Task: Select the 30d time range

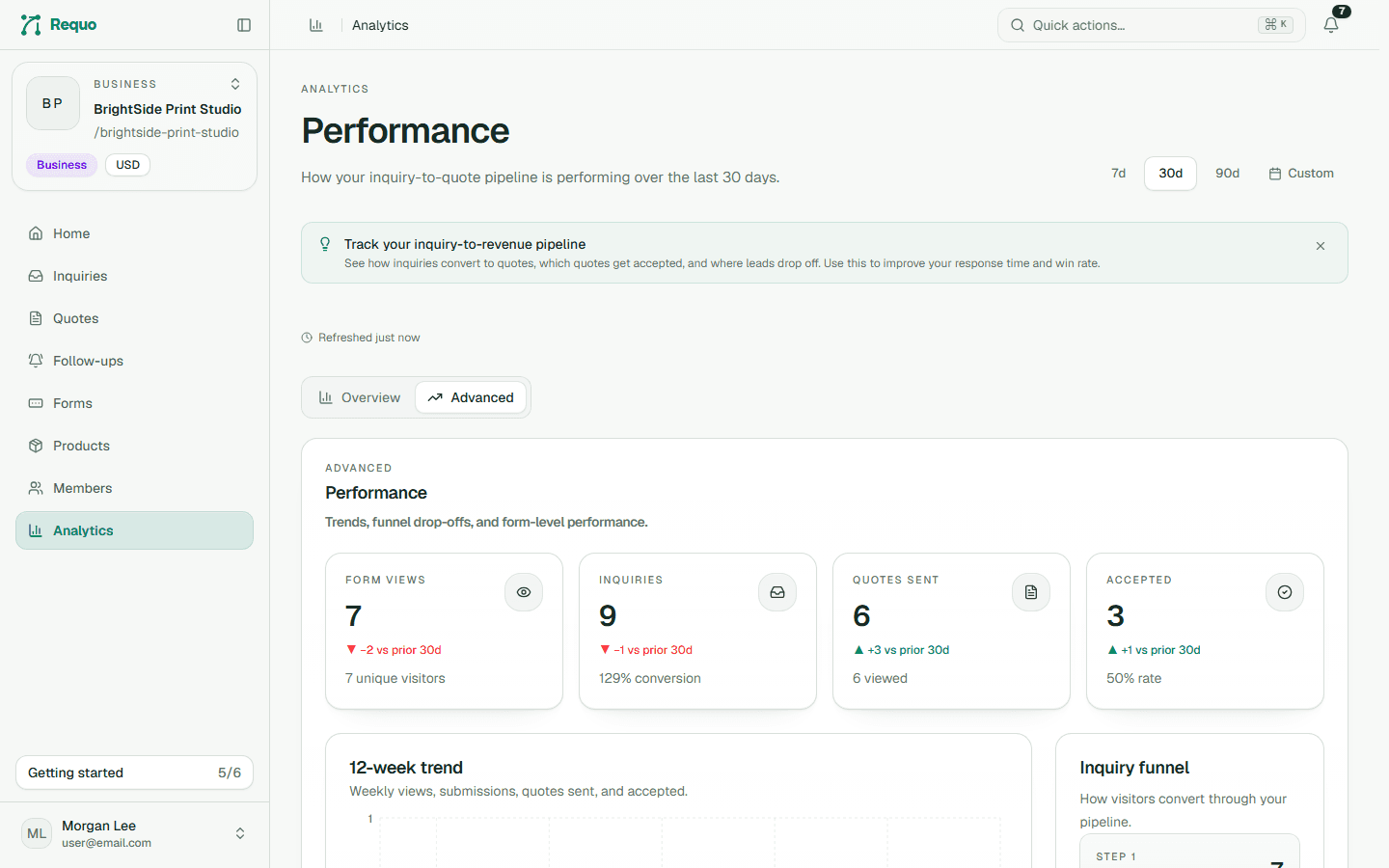Action: click(1171, 174)
